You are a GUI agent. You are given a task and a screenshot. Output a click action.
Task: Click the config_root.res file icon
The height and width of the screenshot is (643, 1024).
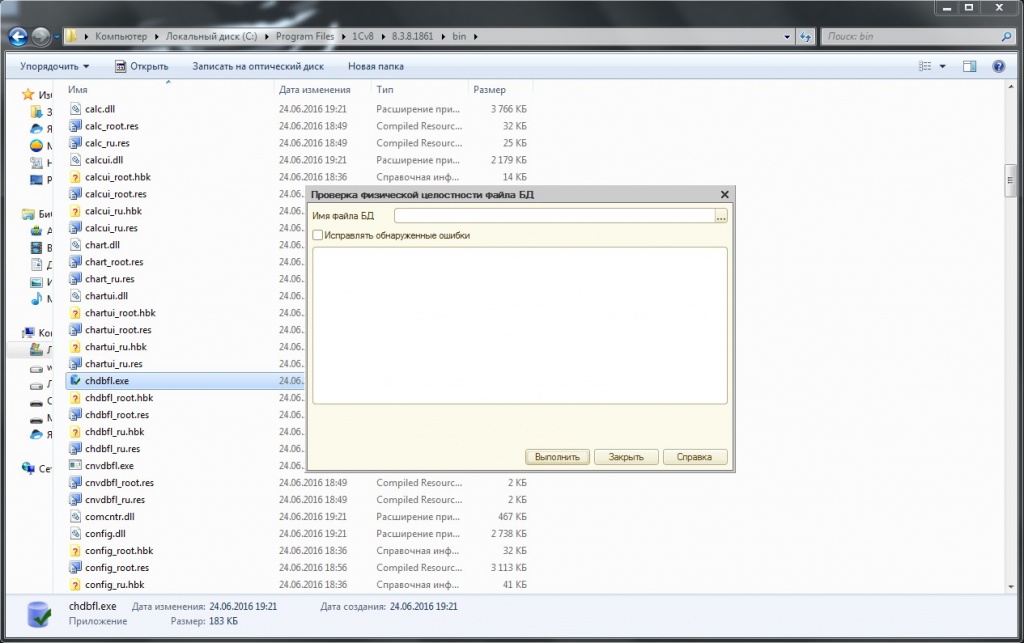75,568
